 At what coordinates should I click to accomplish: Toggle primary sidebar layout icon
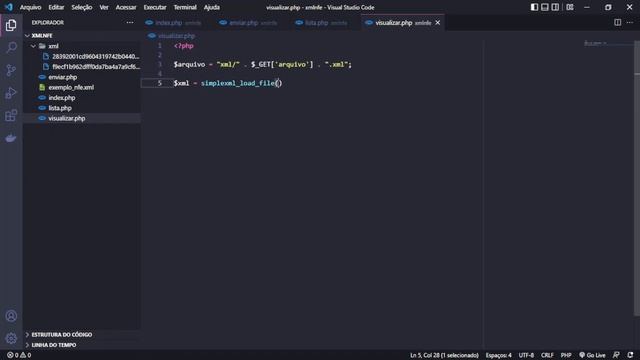click(x=534, y=7)
